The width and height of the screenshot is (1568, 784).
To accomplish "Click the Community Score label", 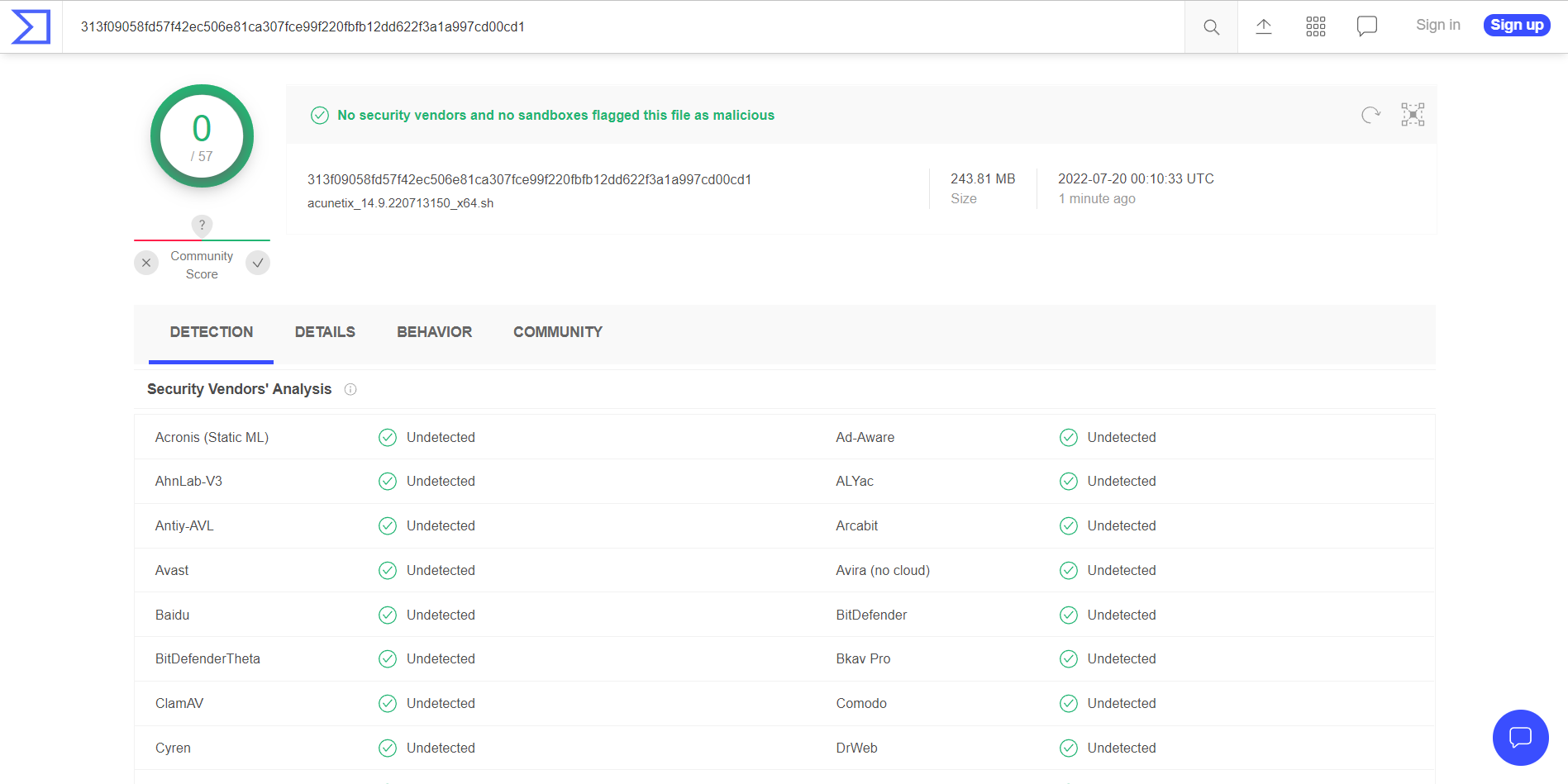I will click(202, 265).
